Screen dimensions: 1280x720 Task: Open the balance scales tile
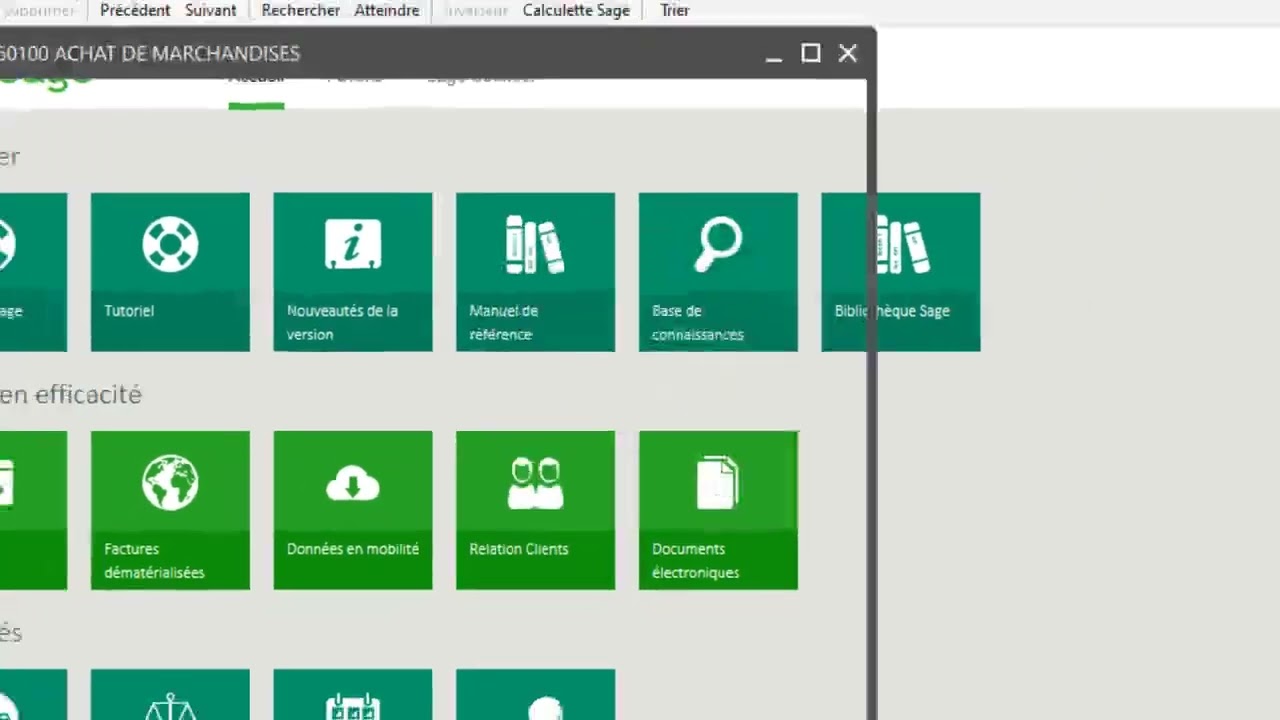tap(170, 695)
